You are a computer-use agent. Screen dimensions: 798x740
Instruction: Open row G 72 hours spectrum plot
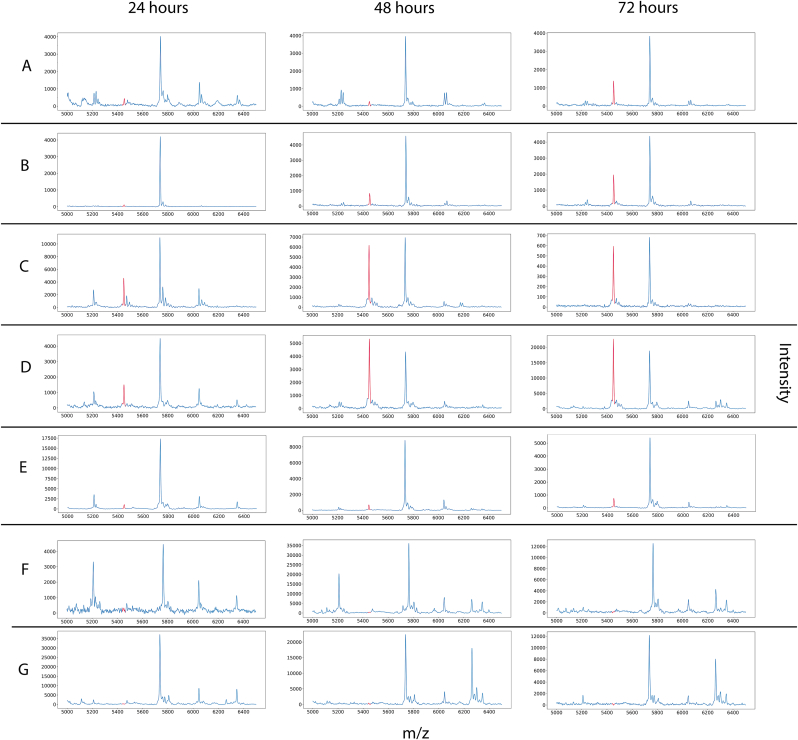coord(651,670)
